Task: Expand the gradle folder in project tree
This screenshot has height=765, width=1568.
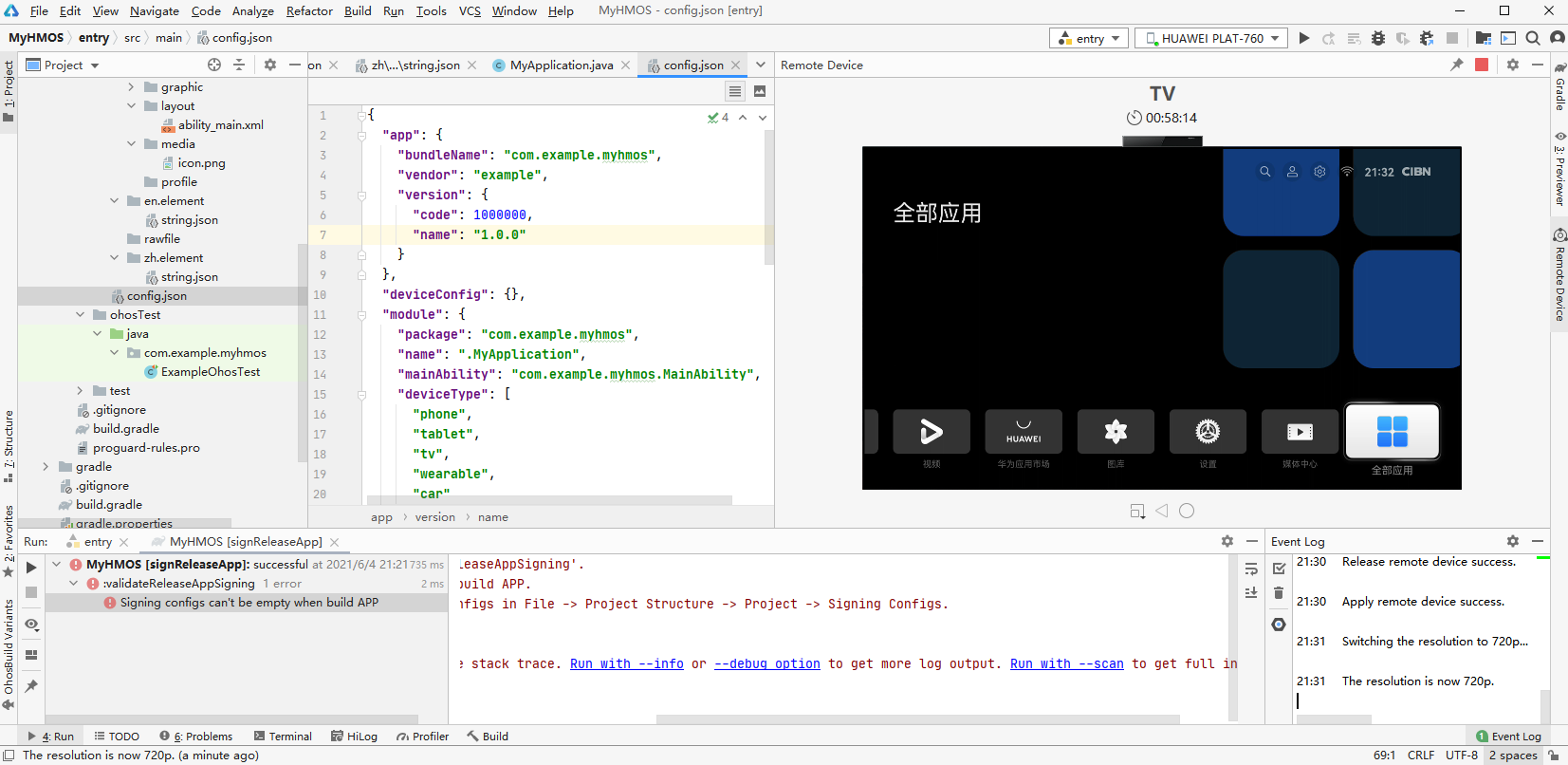Action: tap(46, 467)
